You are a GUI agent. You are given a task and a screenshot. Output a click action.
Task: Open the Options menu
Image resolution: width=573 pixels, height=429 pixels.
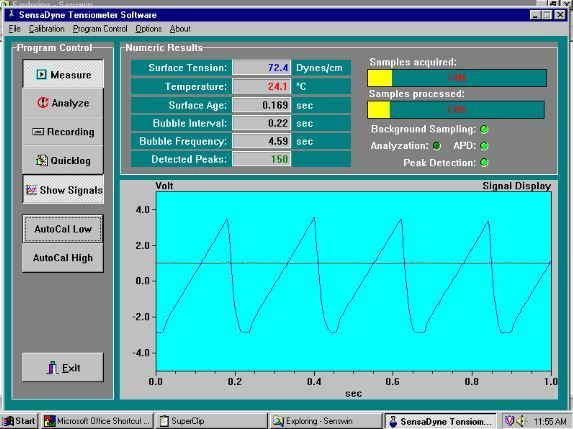tap(148, 29)
